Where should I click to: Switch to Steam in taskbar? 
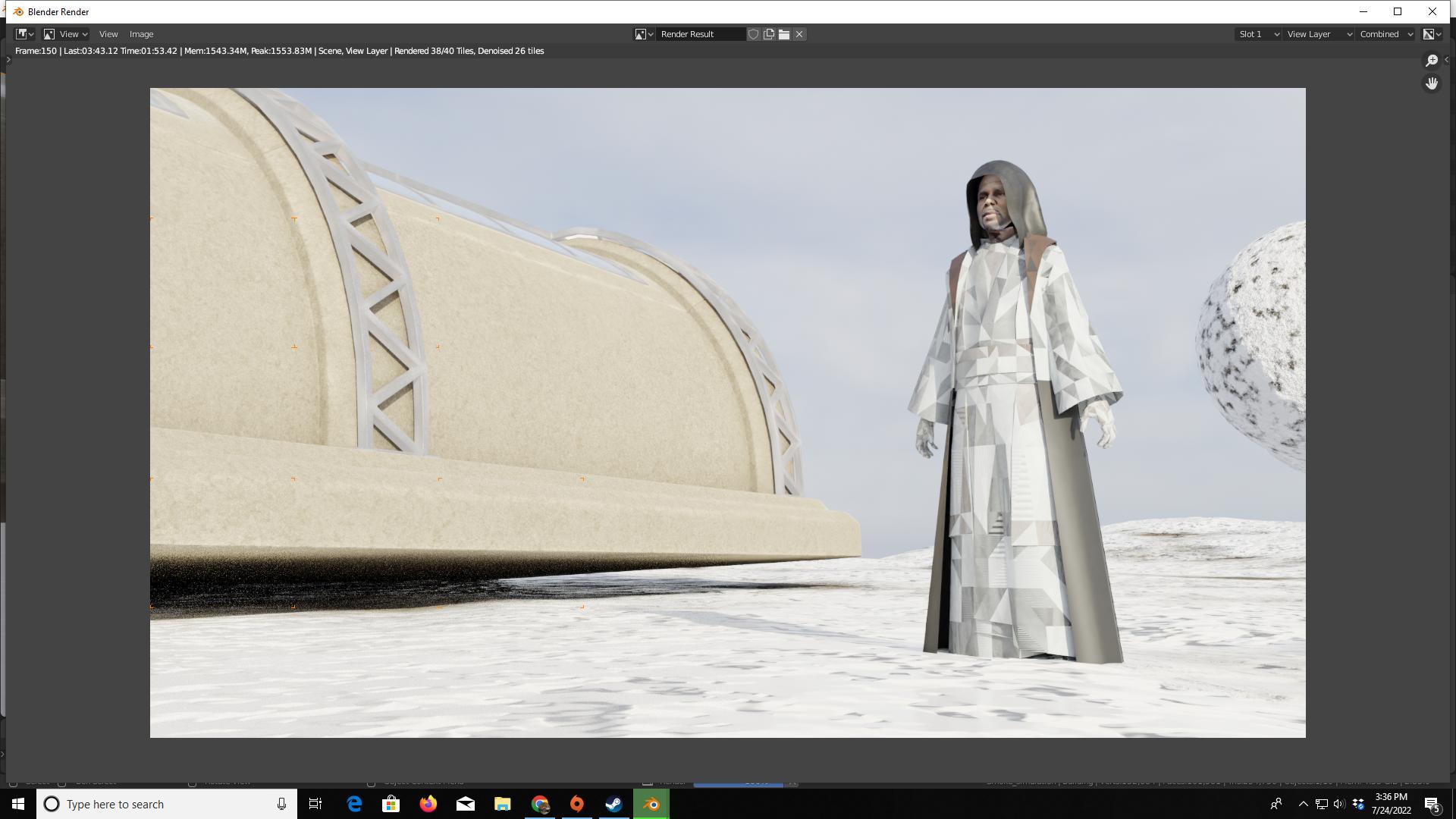pyautogui.click(x=614, y=804)
